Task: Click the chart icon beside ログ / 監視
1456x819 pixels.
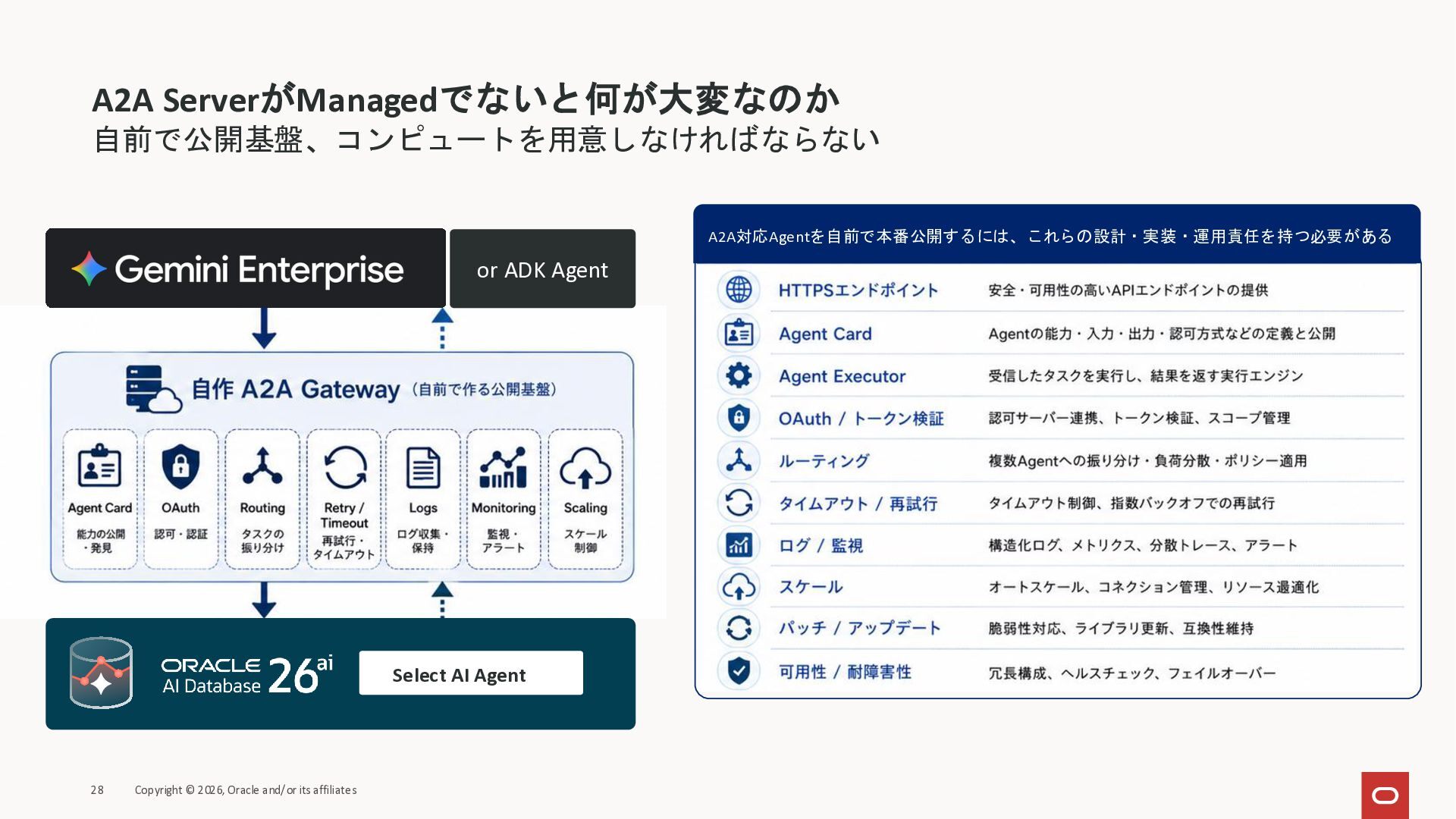Action: point(739,544)
